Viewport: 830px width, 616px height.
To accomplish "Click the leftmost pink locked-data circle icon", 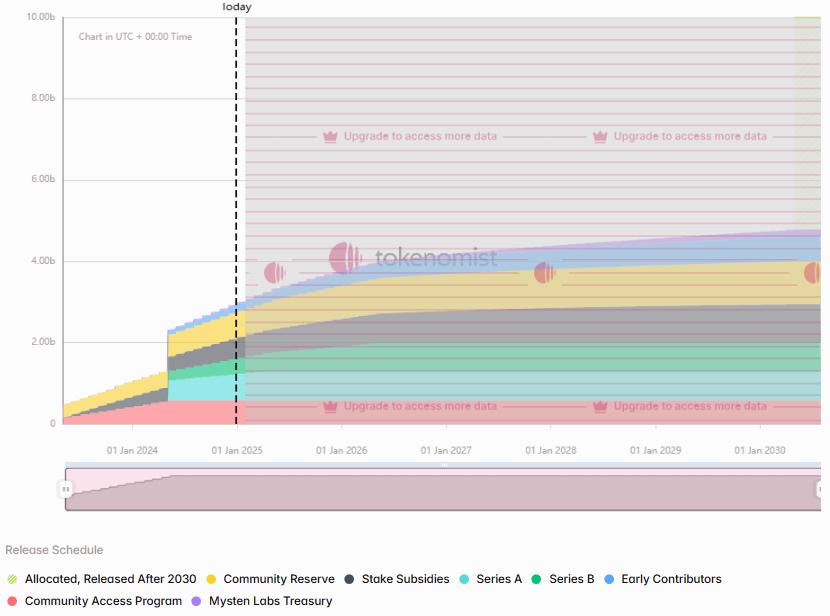I will click(274, 273).
